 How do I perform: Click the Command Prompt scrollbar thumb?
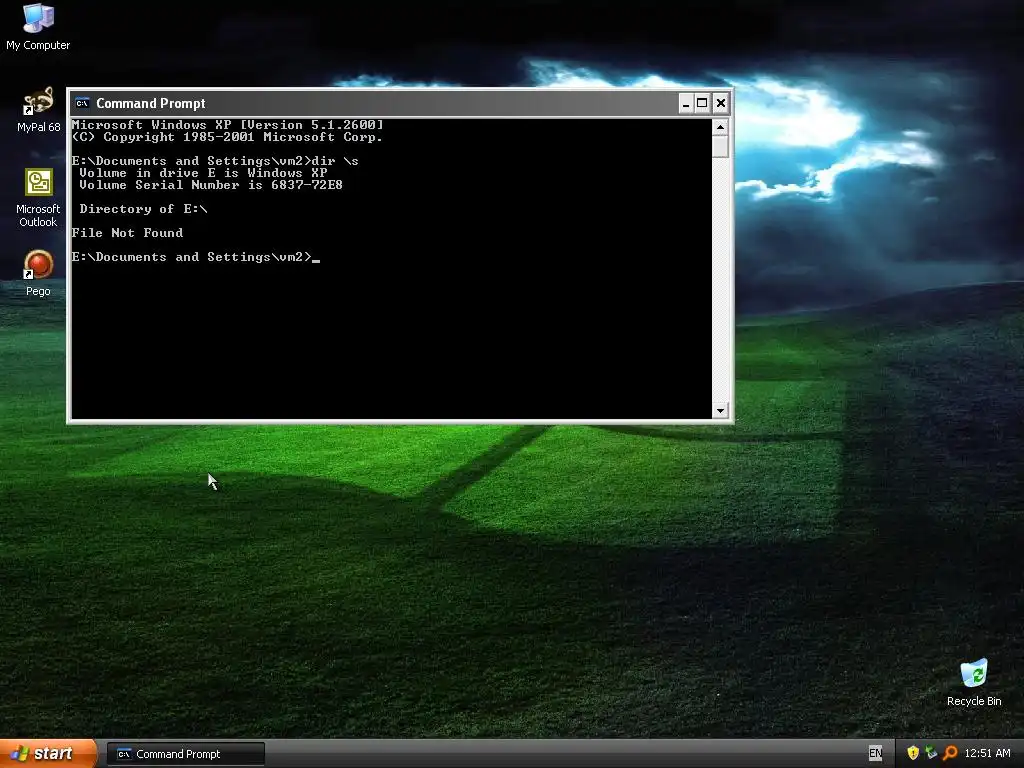click(720, 146)
